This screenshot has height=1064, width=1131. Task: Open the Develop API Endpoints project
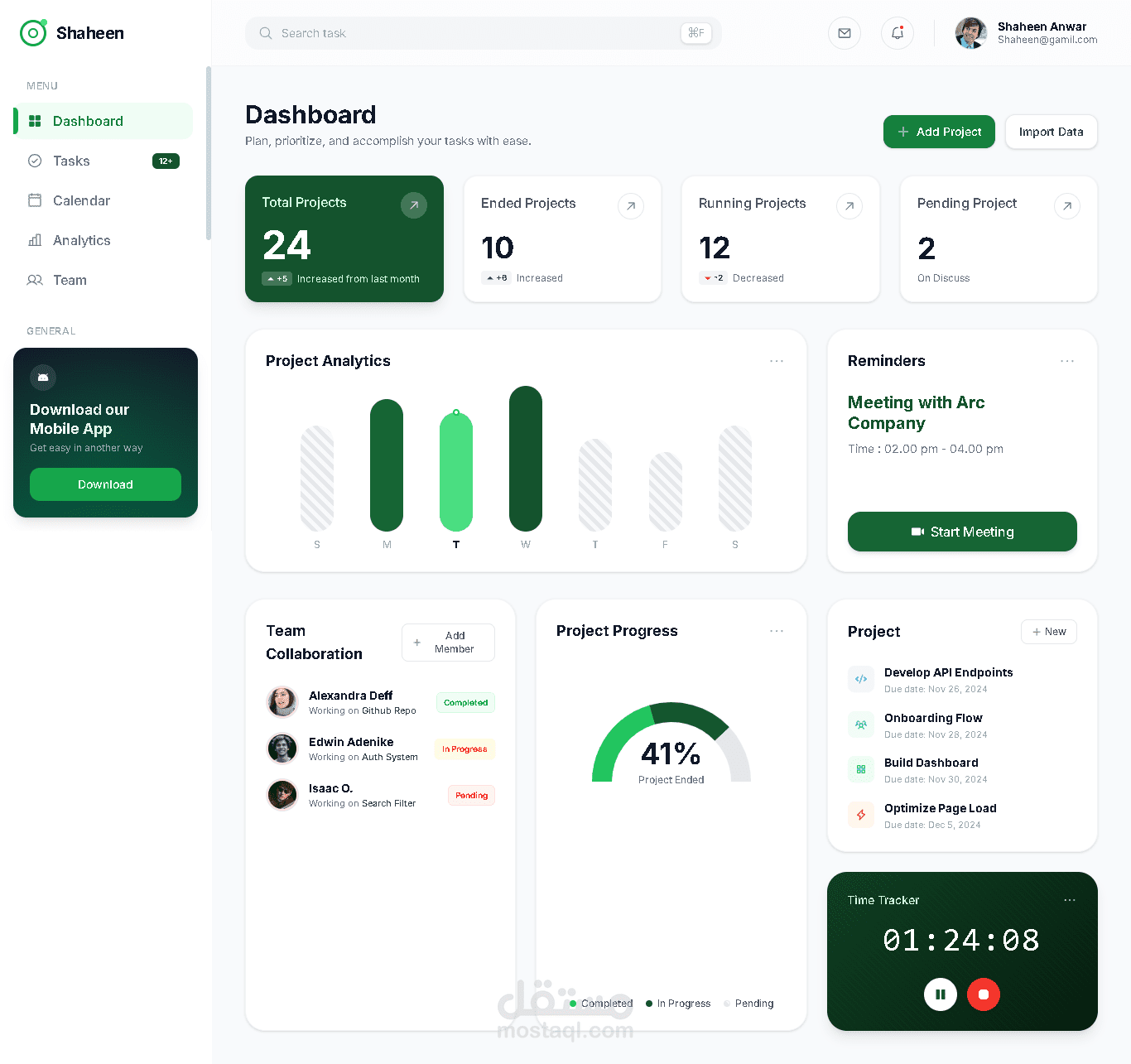tap(962, 680)
